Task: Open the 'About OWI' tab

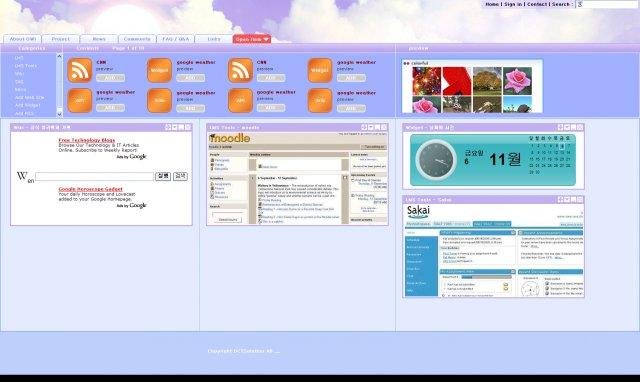Action: coord(22,39)
